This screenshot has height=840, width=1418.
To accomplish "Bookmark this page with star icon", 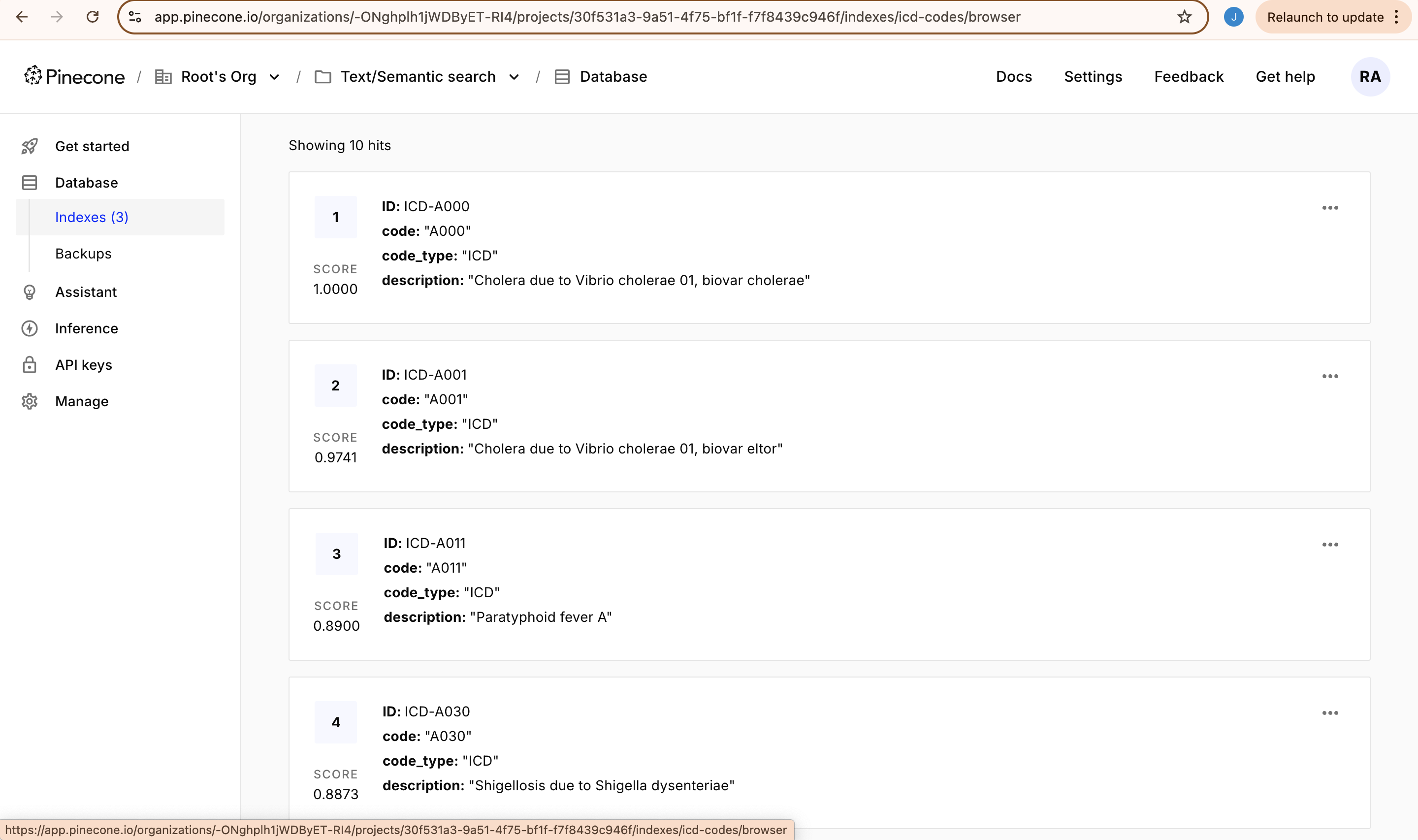I will [1184, 17].
